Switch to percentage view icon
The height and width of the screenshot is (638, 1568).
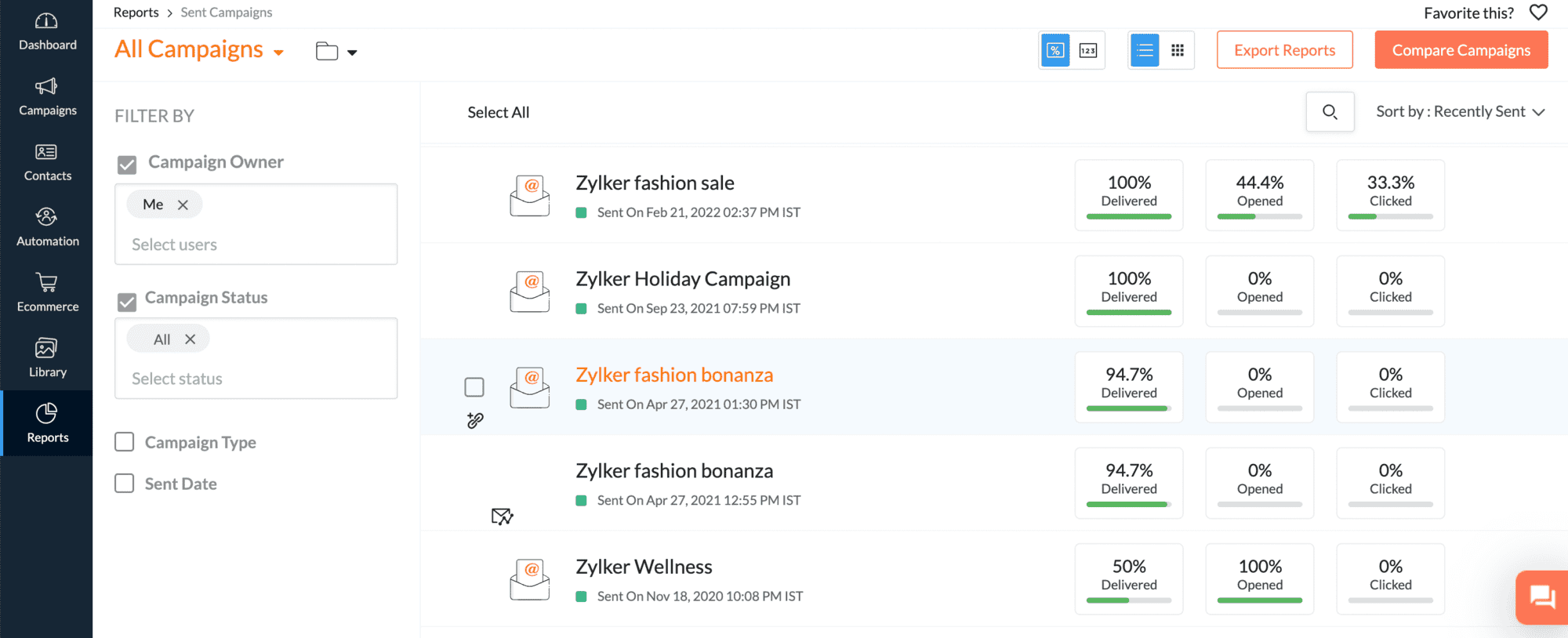tap(1055, 50)
